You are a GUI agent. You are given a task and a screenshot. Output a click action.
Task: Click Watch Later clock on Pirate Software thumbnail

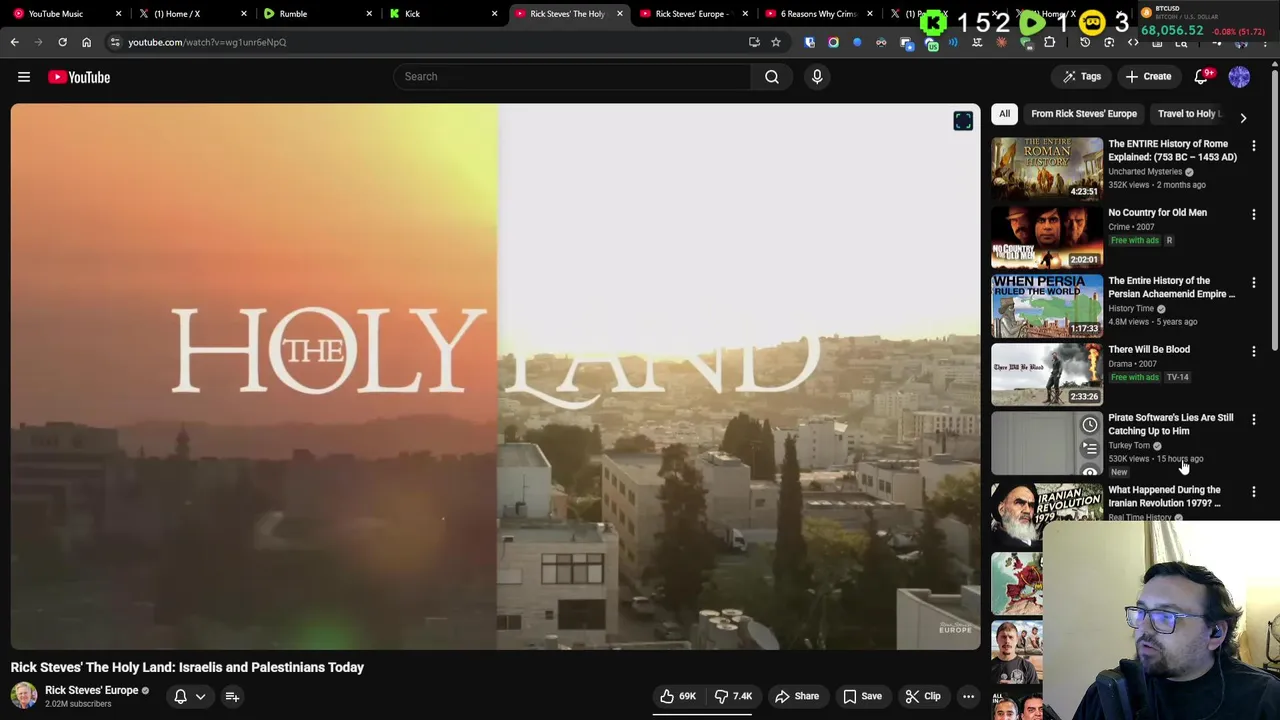point(1089,426)
